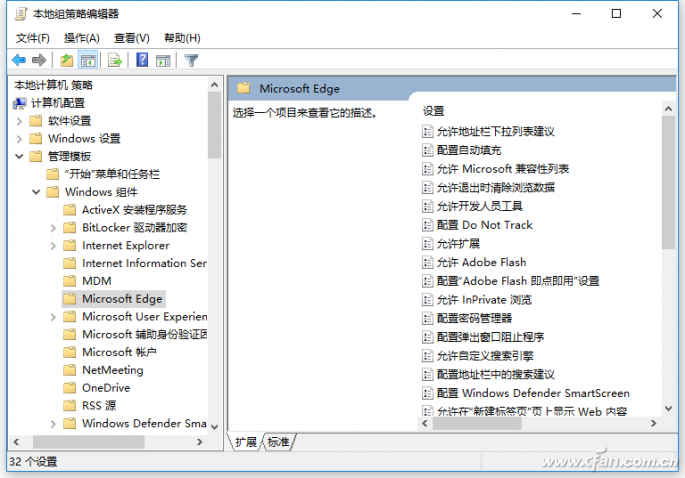Select the 本地计算机 策略 root node

[53, 85]
